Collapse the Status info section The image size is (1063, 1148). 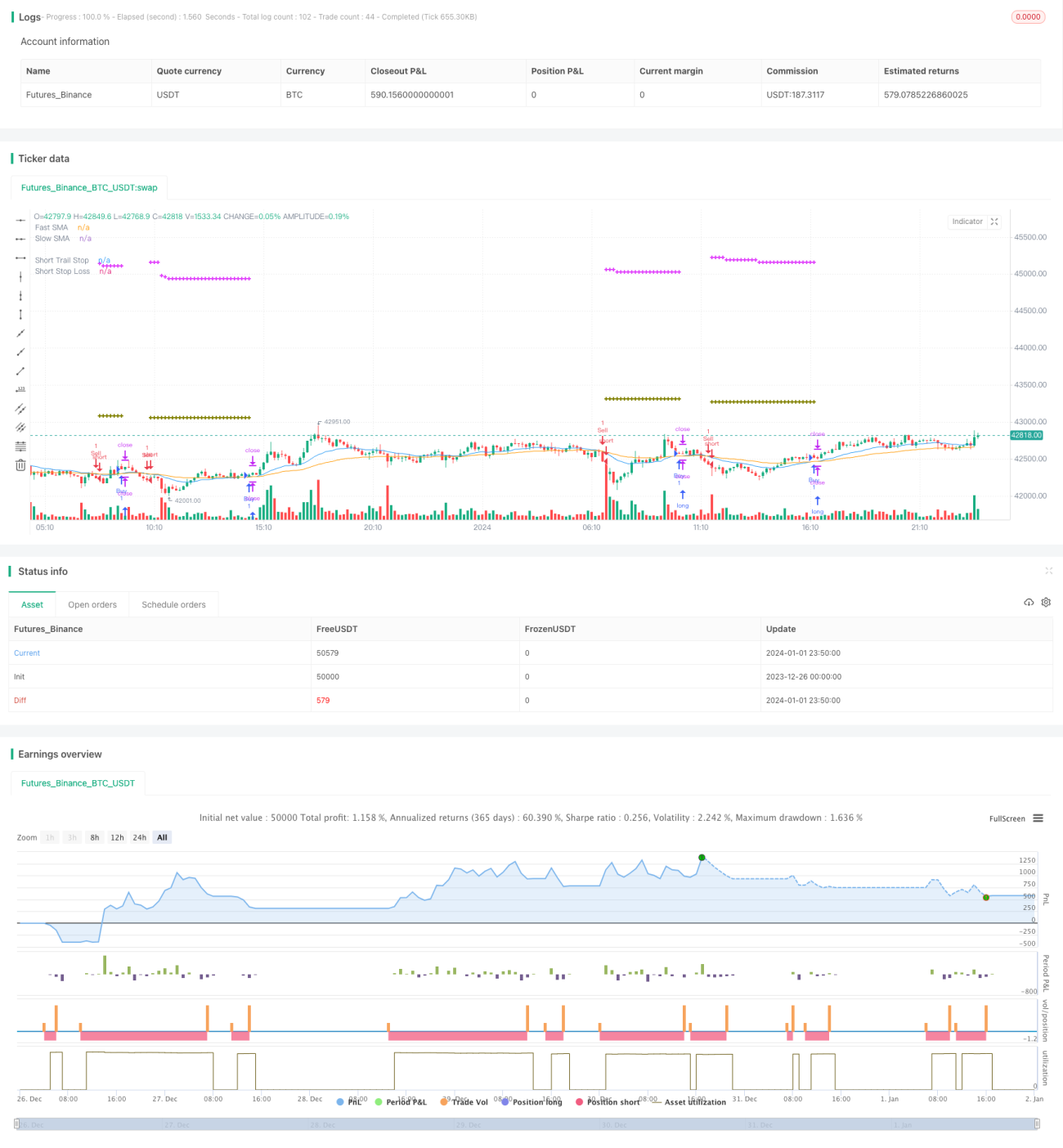1048,571
